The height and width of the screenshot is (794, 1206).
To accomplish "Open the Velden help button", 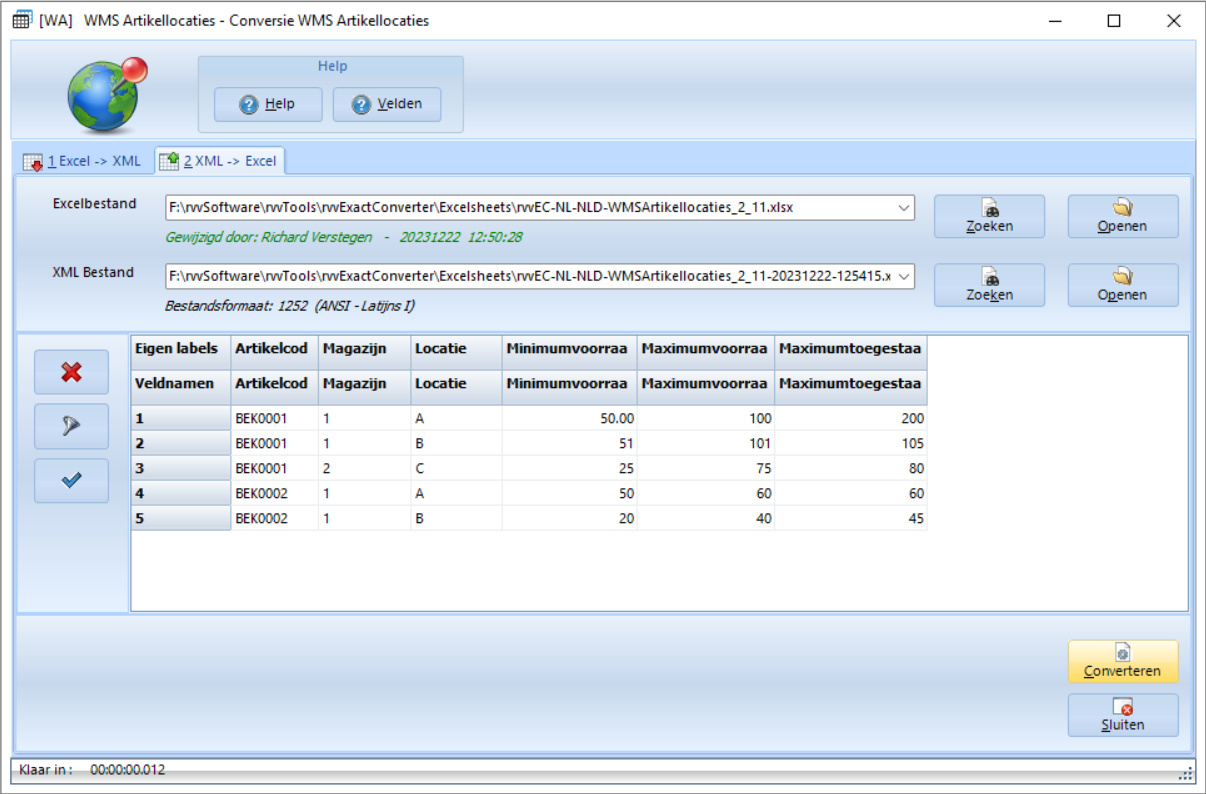I will pyautogui.click(x=387, y=104).
